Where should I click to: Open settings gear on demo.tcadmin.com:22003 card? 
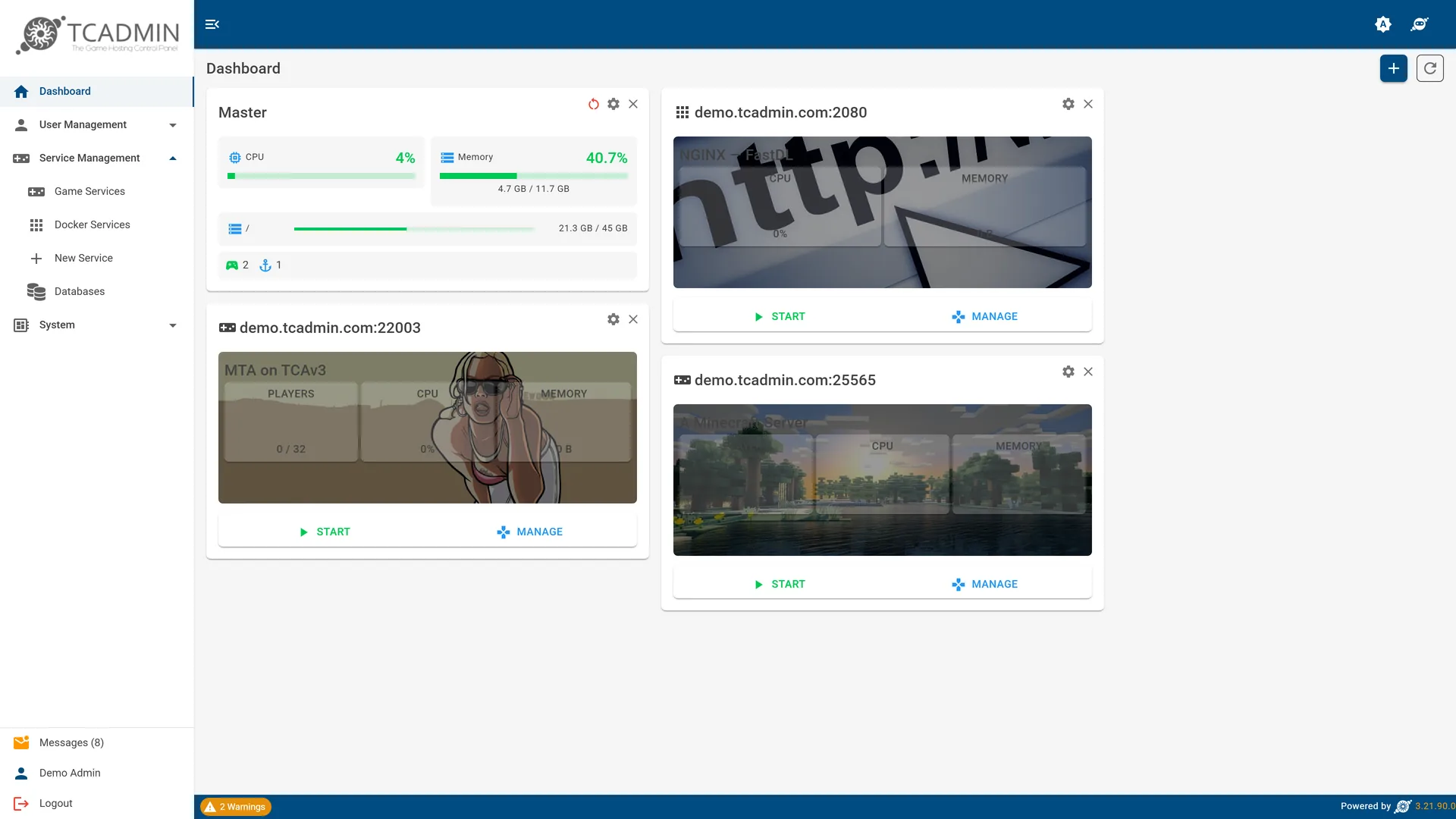click(613, 319)
